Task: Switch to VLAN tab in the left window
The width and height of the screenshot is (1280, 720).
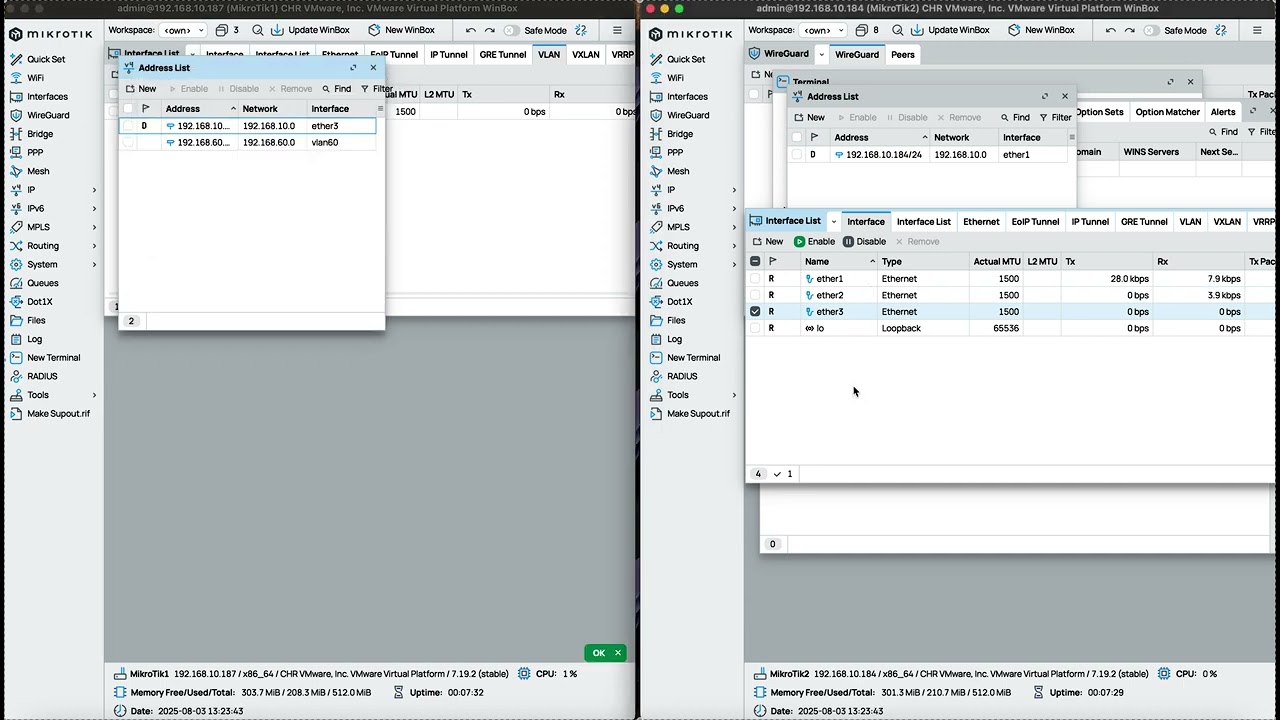Action: (549, 55)
